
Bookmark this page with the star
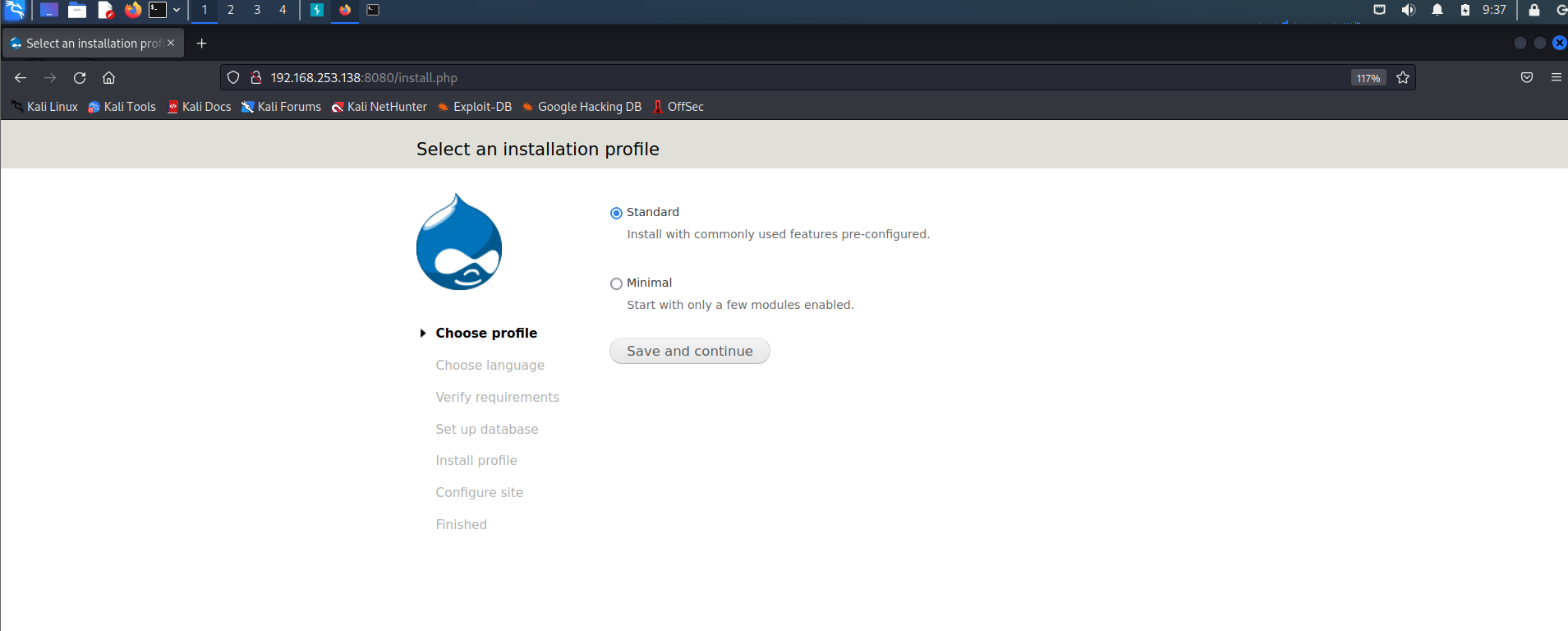click(1403, 77)
